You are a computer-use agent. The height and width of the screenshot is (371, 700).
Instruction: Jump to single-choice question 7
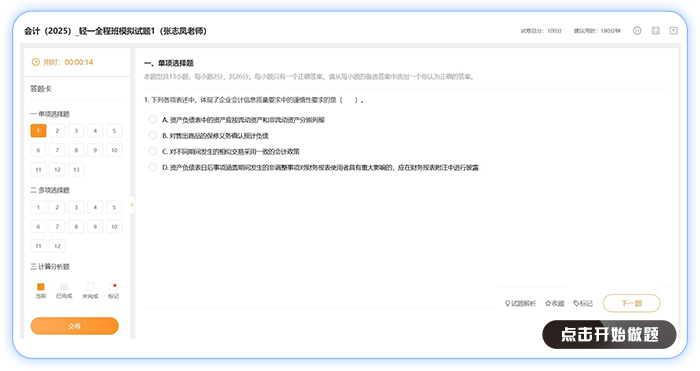tap(57, 150)
